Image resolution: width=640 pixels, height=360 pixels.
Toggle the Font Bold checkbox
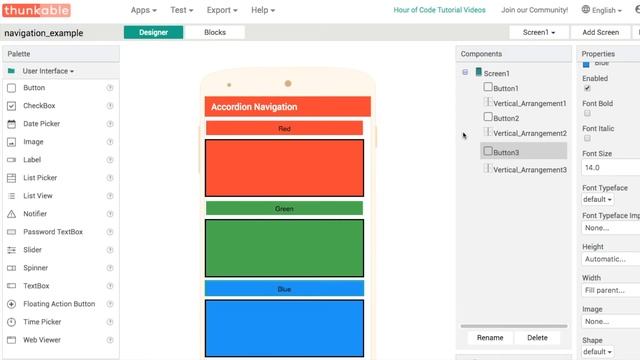[587, 113]
